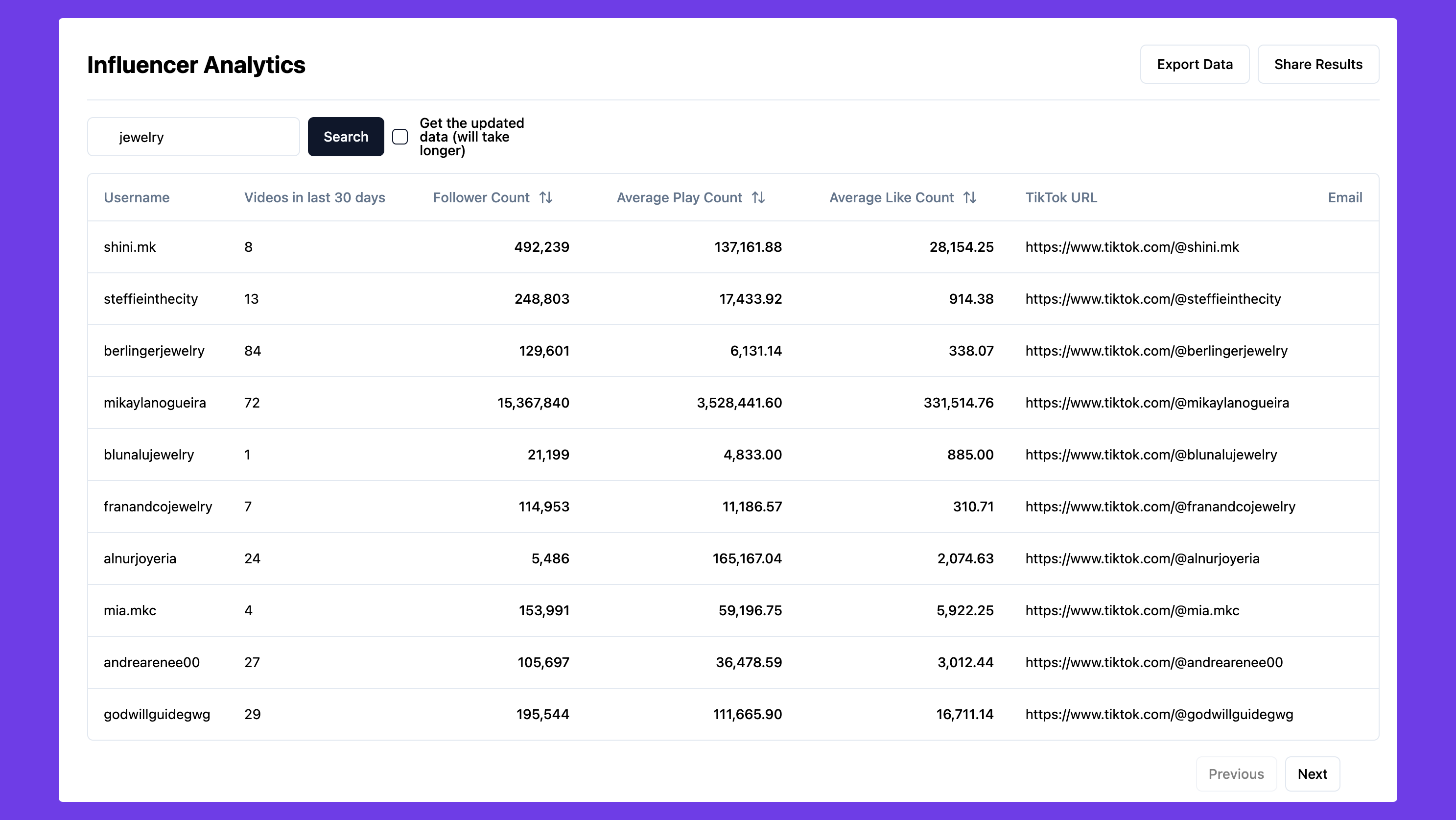1456x820 pixels.
Task: Open the alnurjoyeria TikTok URL
Action: point(1142,559)
